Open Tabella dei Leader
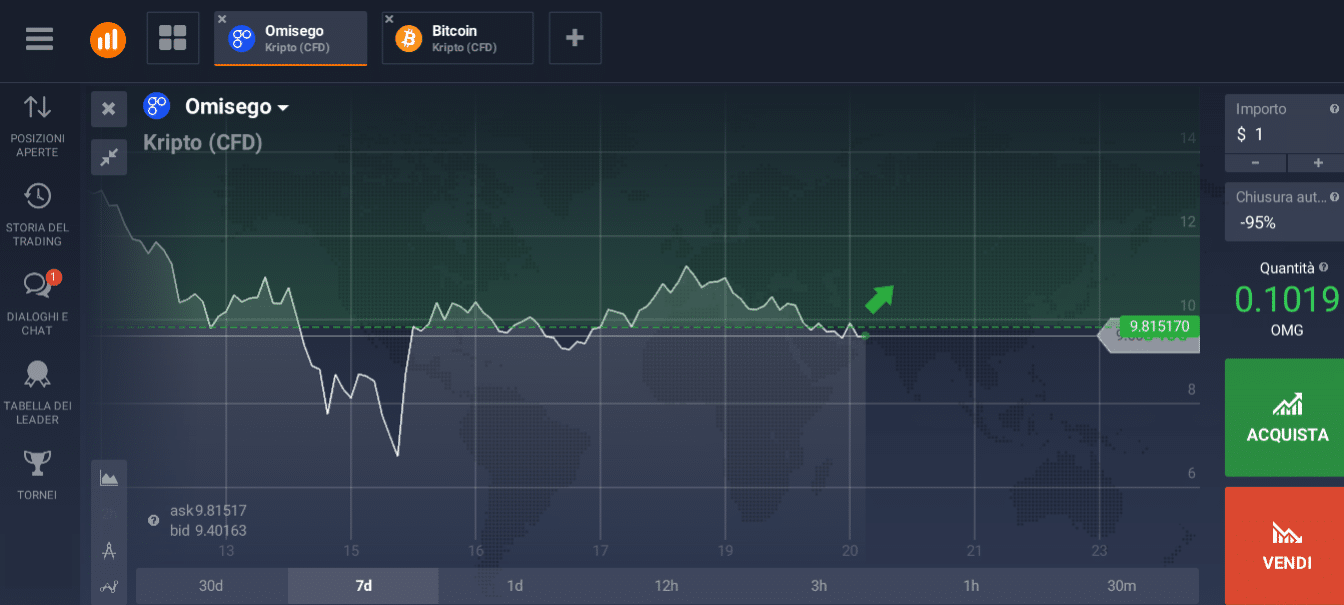 click(38, 392)
